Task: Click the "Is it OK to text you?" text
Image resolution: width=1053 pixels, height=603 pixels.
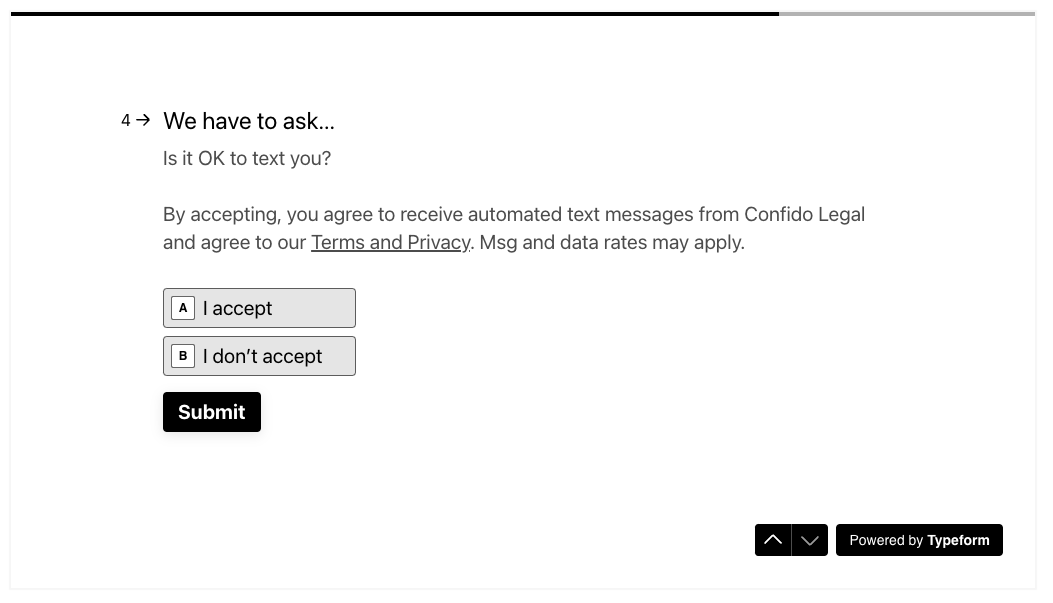Action: tap(247, 159)
